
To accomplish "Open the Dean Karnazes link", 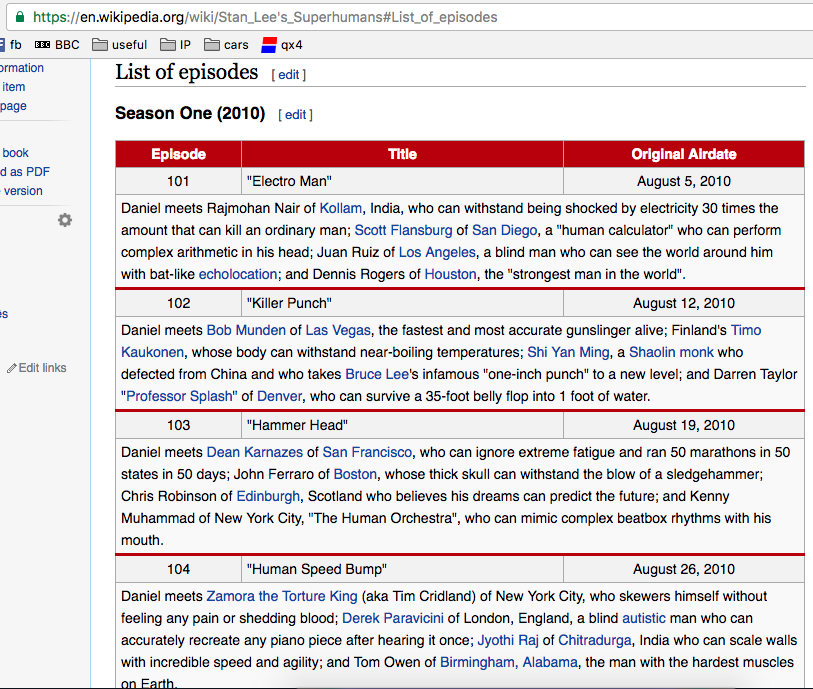I will click(x=254, y=452).
